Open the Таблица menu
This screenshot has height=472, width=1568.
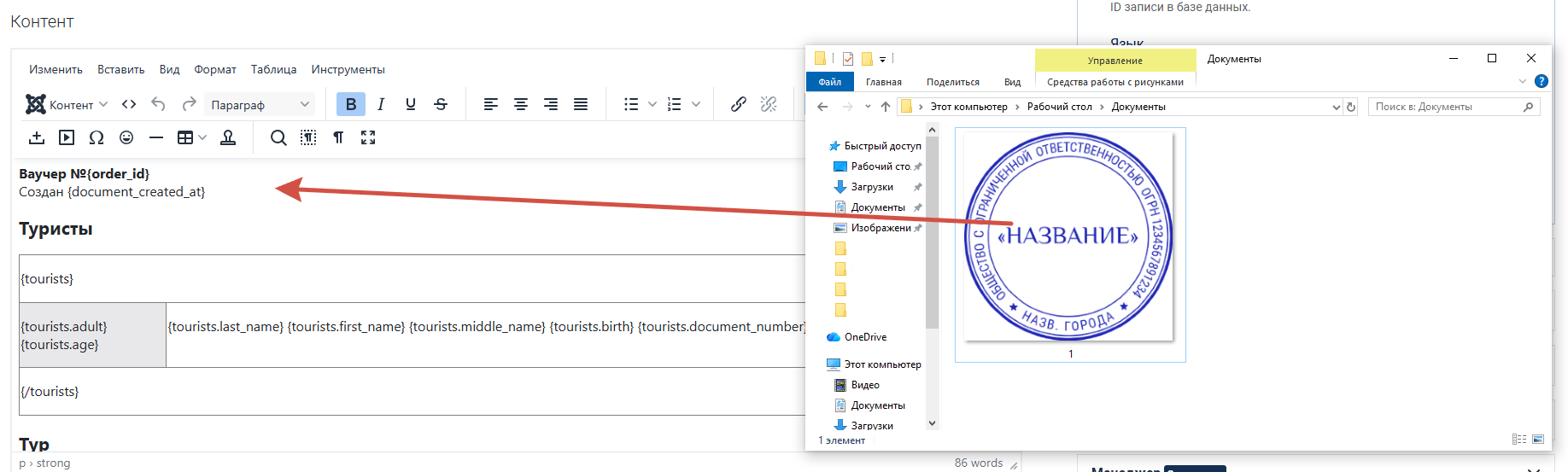(x=273, y=69)
